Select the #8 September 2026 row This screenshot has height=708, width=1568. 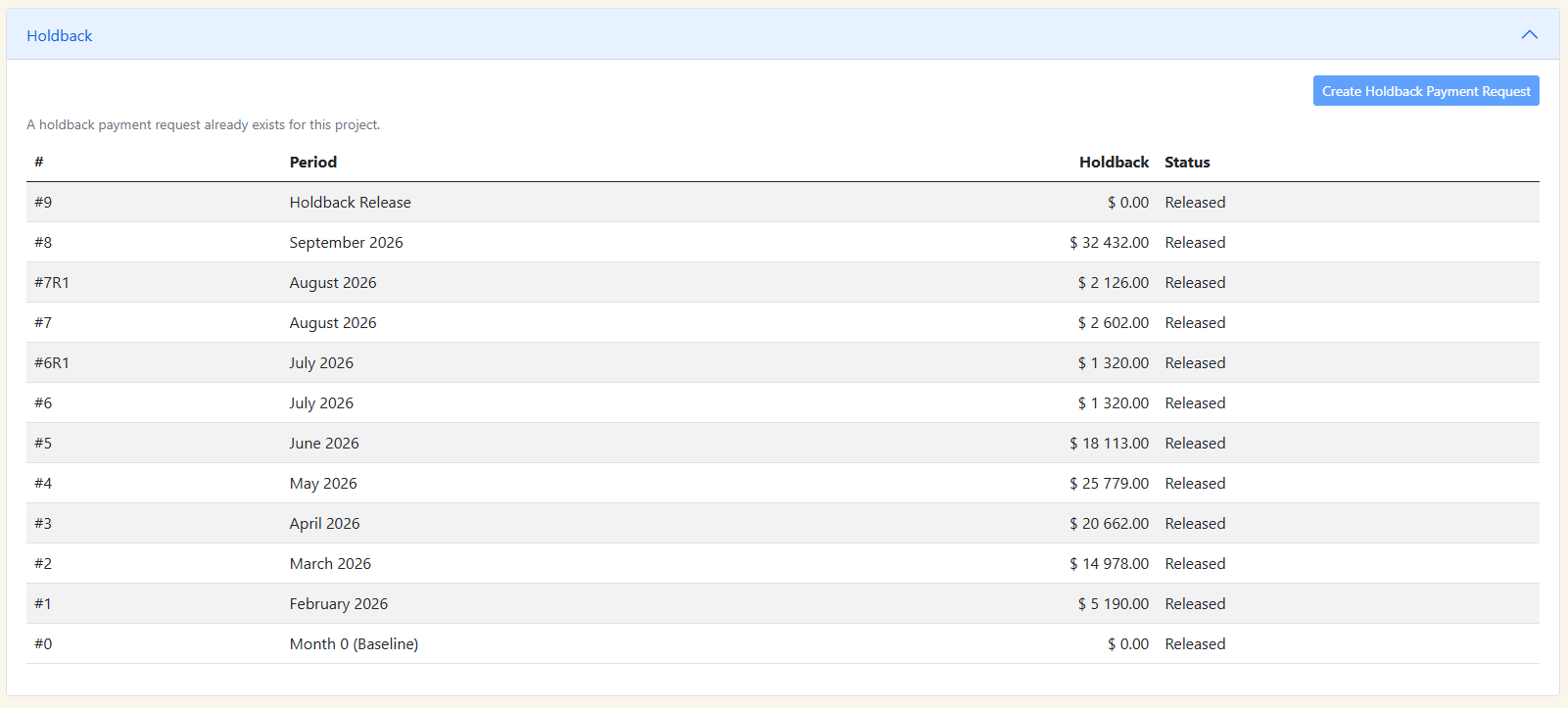click(346, 243)
